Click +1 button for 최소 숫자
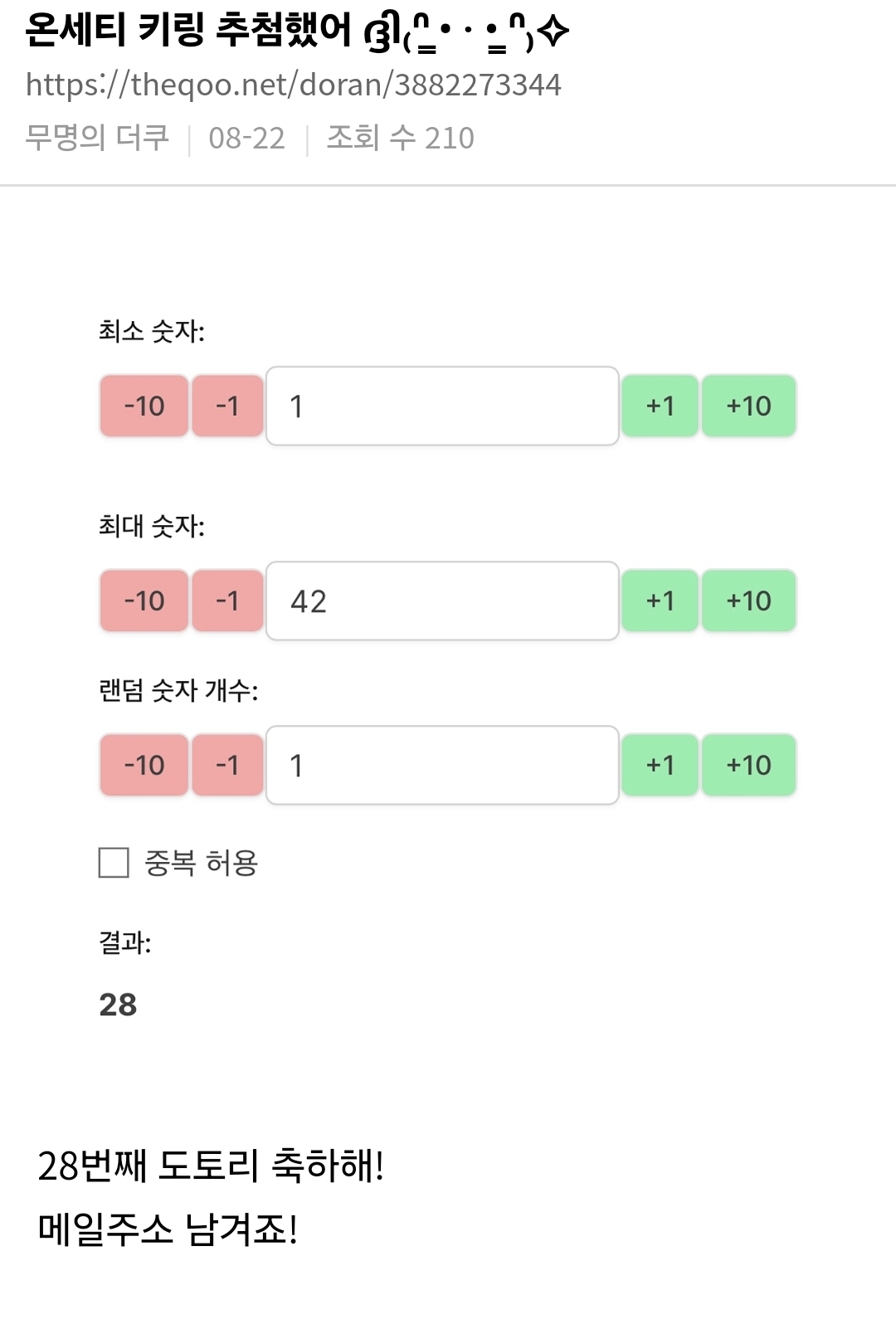The height and width of the screenshot is (1324, 896). coord(660,406)
